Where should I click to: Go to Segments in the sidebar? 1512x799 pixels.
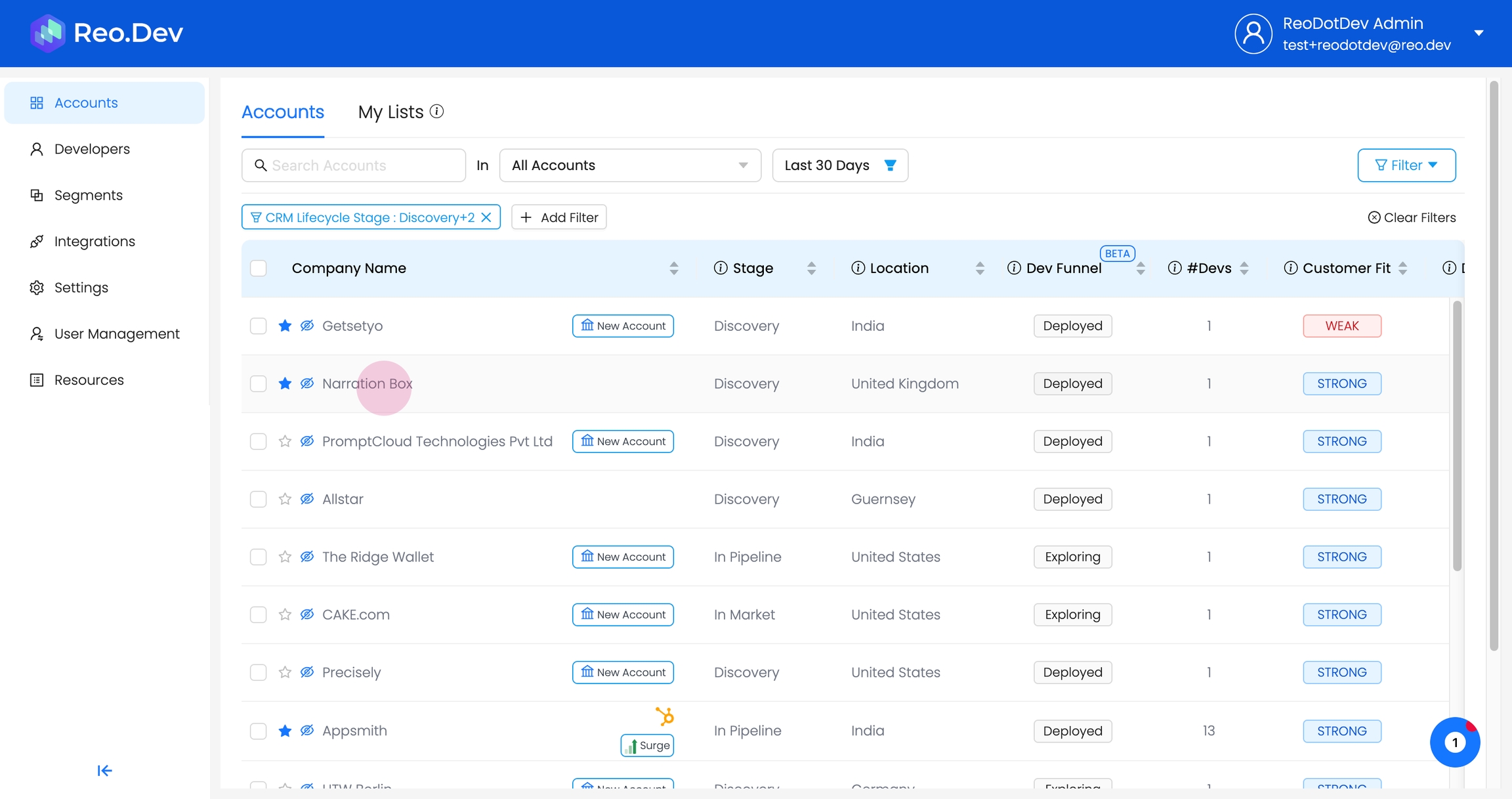point(89,195)
